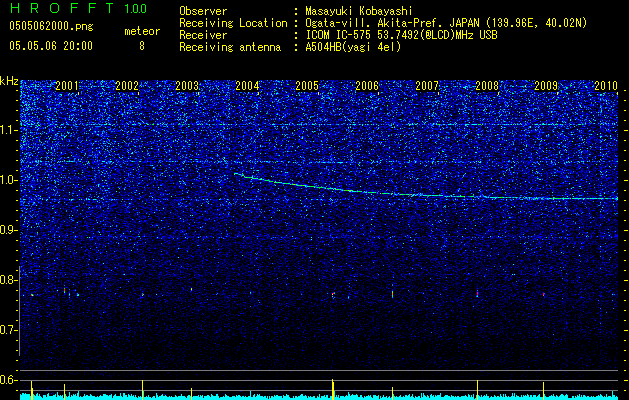This screenshot has height=400, width=629.
Task: Click the 0.7 kHz axis label
Action: (8, 330)
